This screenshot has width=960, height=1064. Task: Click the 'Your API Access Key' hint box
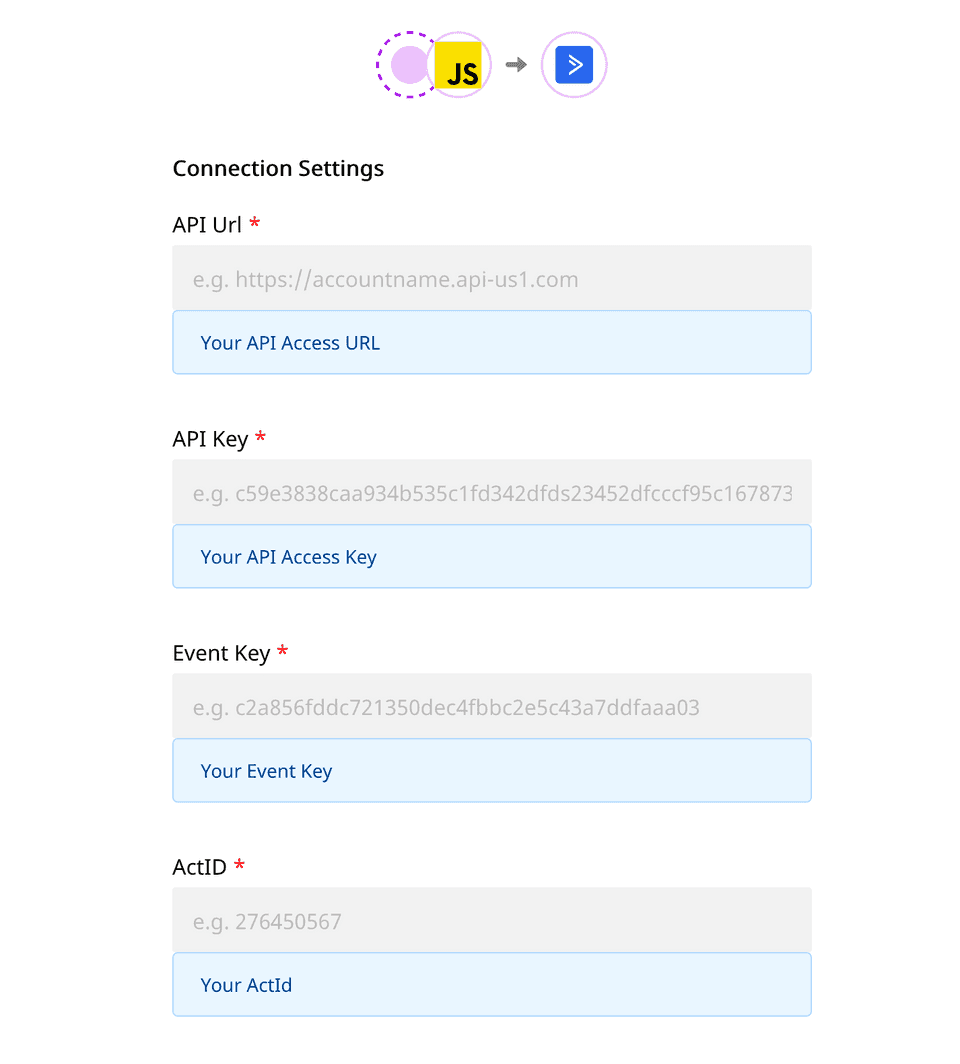492,557
